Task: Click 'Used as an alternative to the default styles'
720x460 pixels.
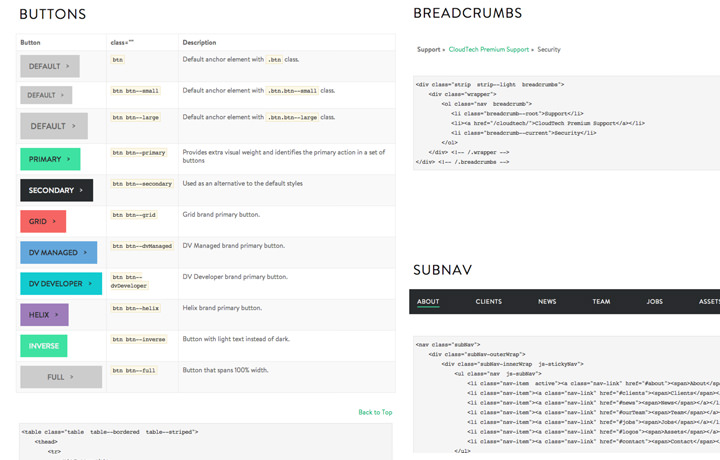Action: tap(242, 183)
